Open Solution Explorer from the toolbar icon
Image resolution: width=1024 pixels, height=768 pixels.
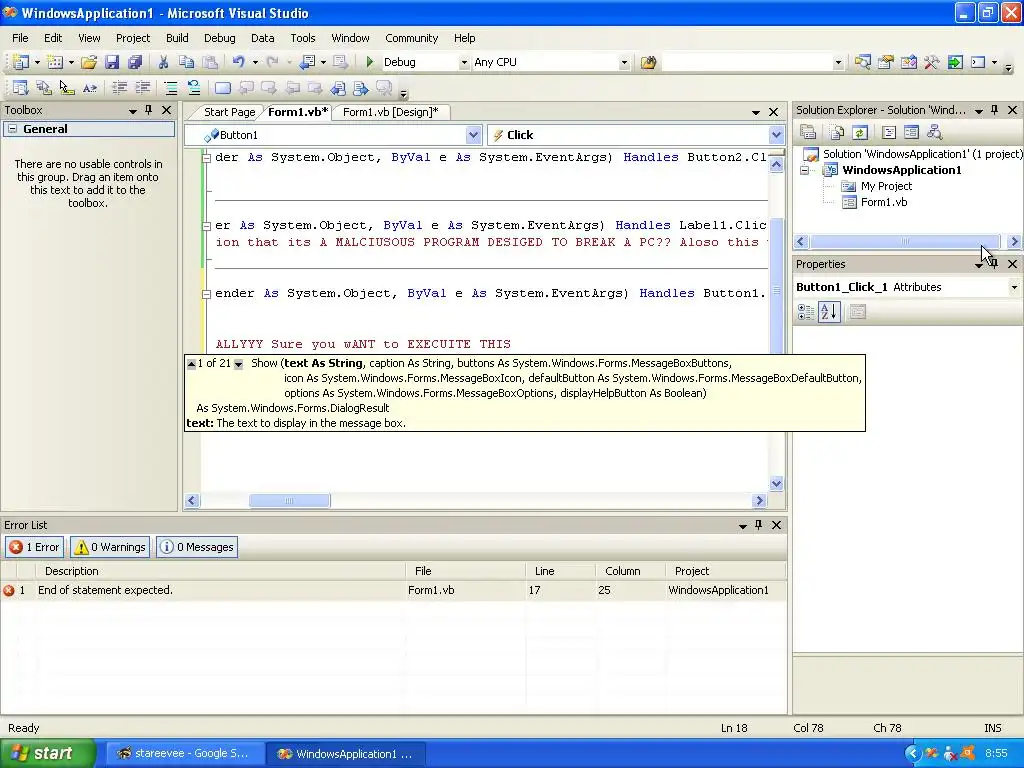pyautogui.click(x=863, y=62)
